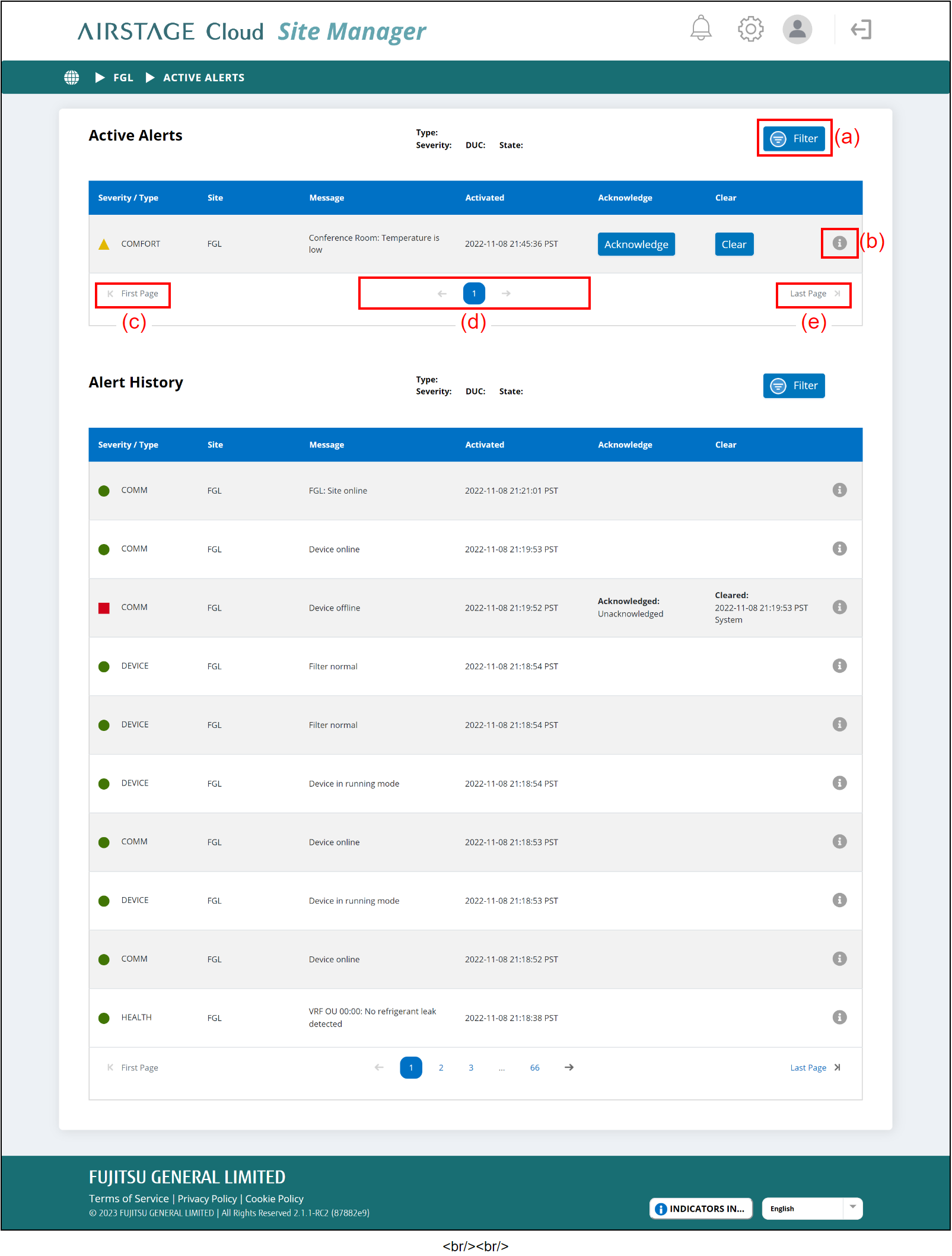Open the Active Alerts Filter
The width and height of the screenshot is (952, 1256).
pos(794,139)
